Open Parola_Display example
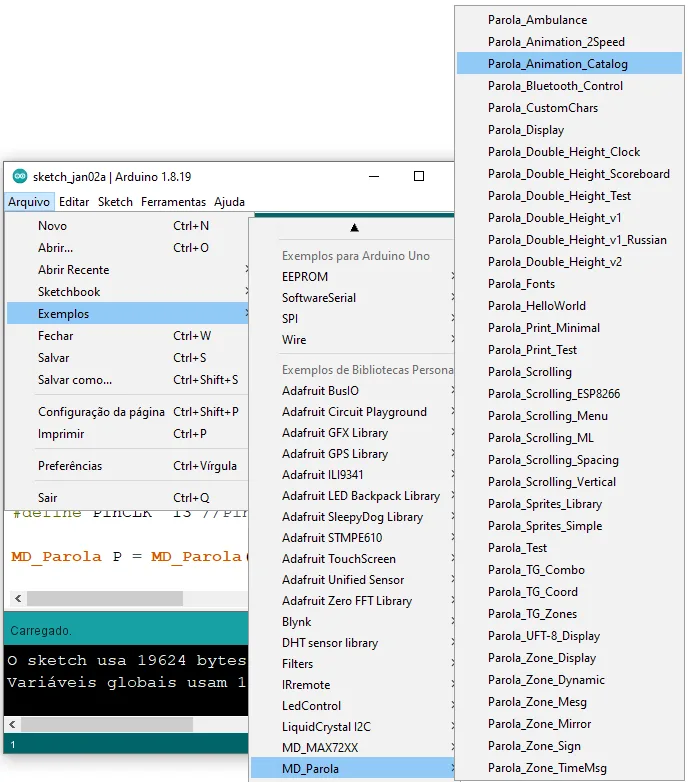This screenshot has height=782, width=688. tap(569, 130)
